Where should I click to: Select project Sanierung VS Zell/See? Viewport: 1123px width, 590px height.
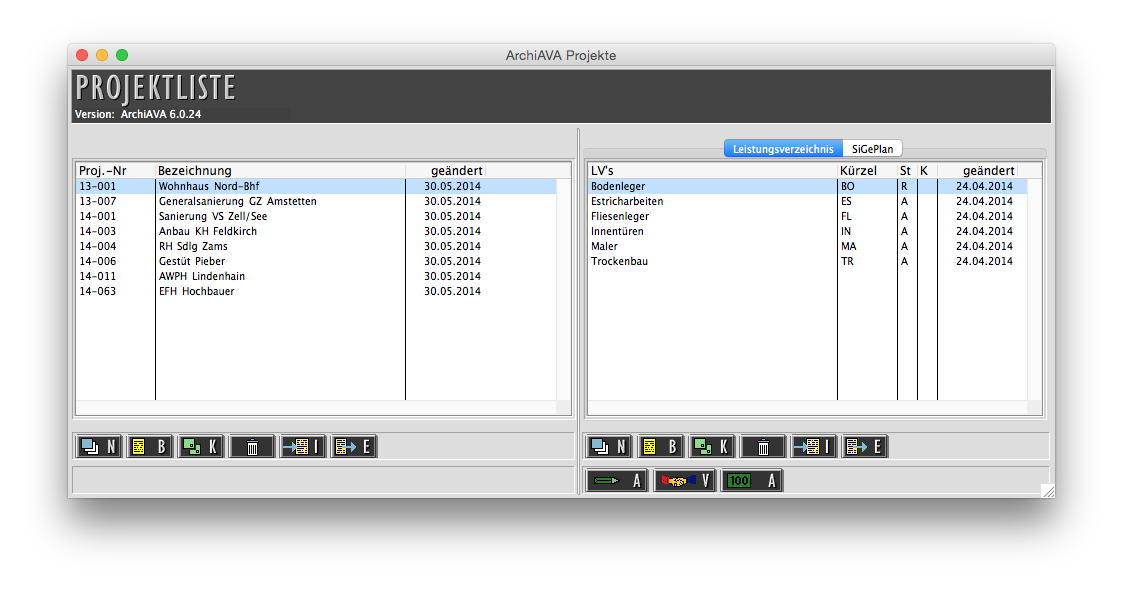[x=316, y=216]
